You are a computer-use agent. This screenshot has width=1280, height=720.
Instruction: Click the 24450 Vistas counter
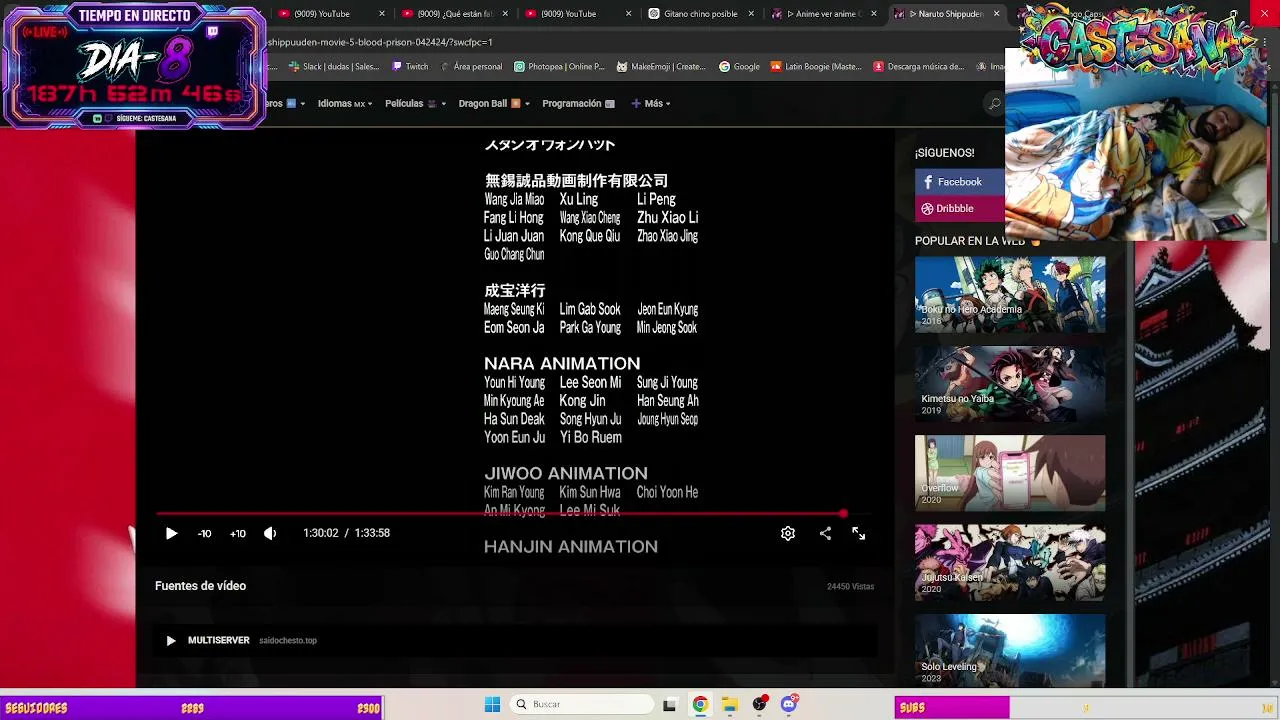(850, 587)
